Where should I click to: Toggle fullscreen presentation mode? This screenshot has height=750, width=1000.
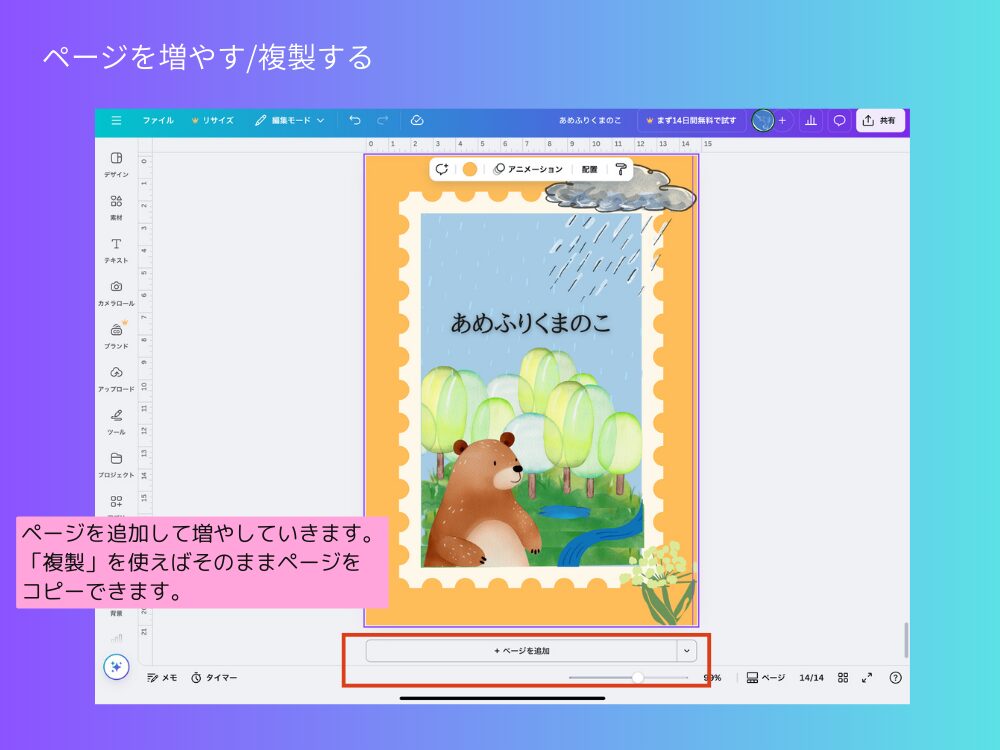869,677
